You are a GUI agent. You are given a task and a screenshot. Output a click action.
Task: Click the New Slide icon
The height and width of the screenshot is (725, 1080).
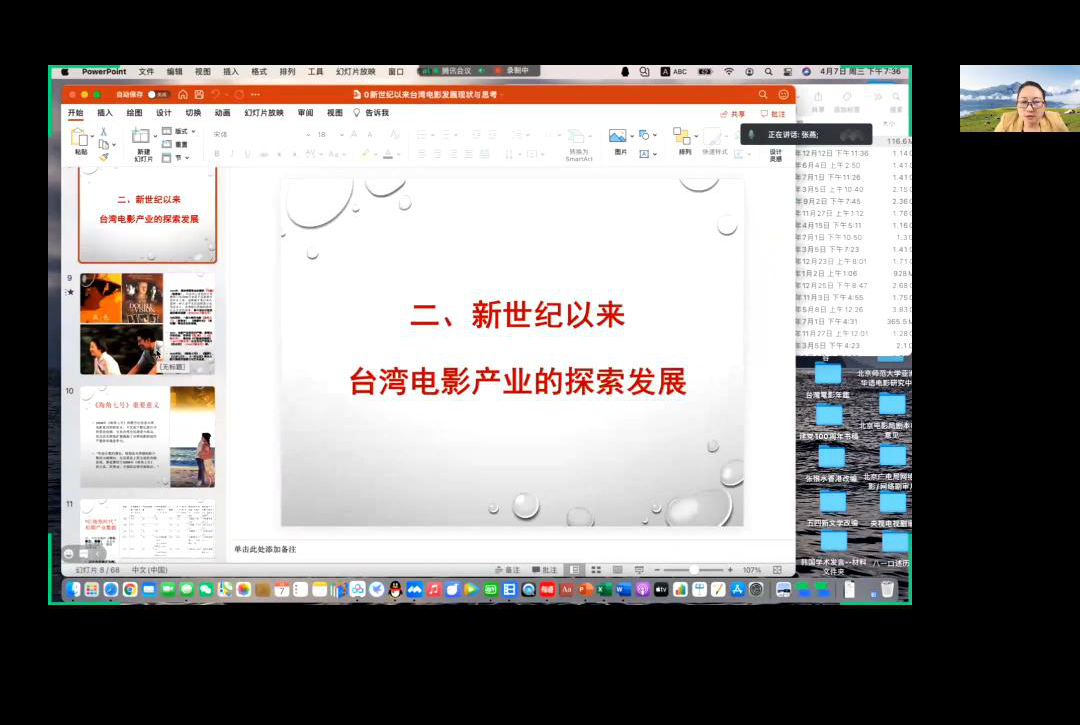[x=143, y=138]
